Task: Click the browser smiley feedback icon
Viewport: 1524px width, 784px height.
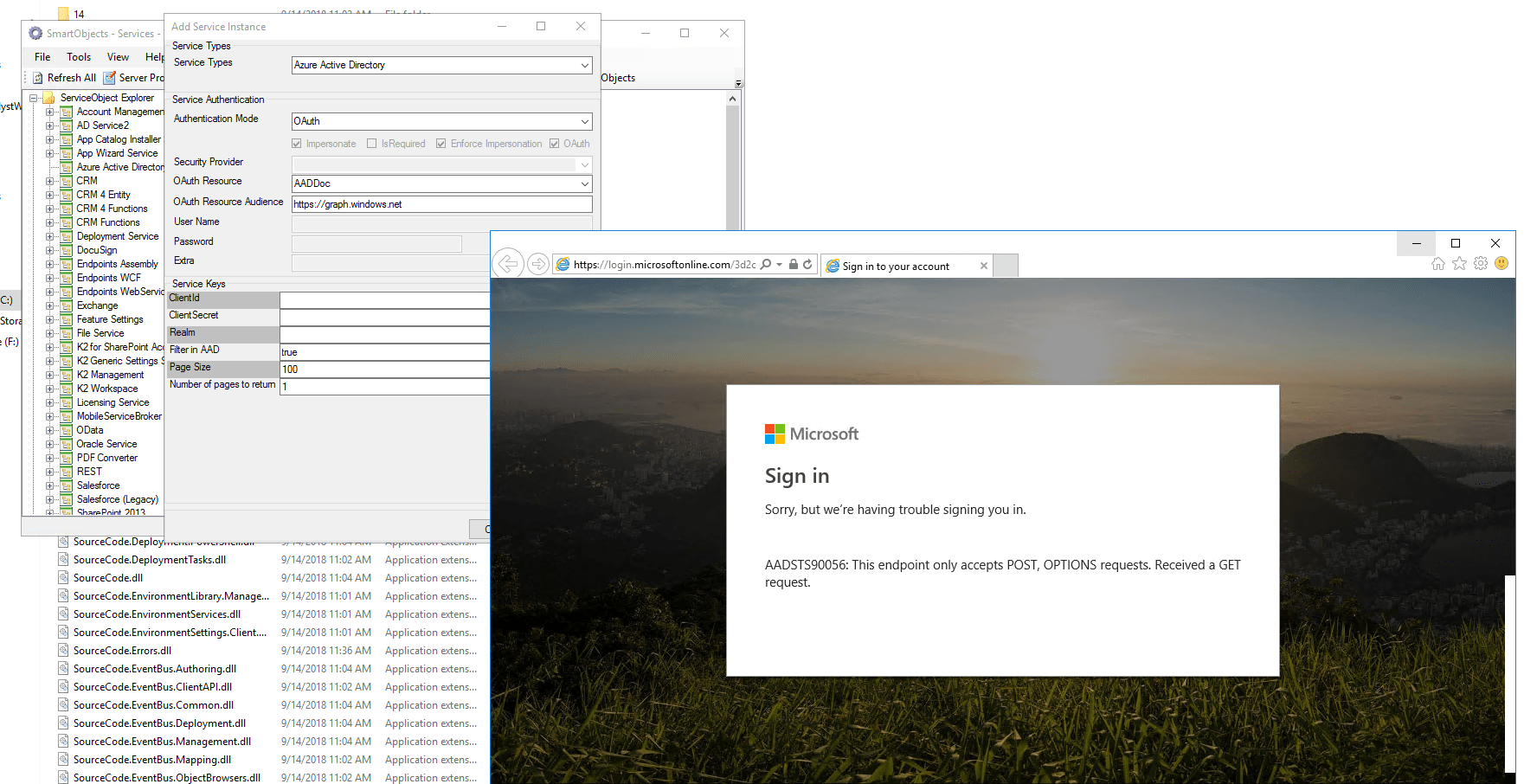Action: tap(1501, 263)
